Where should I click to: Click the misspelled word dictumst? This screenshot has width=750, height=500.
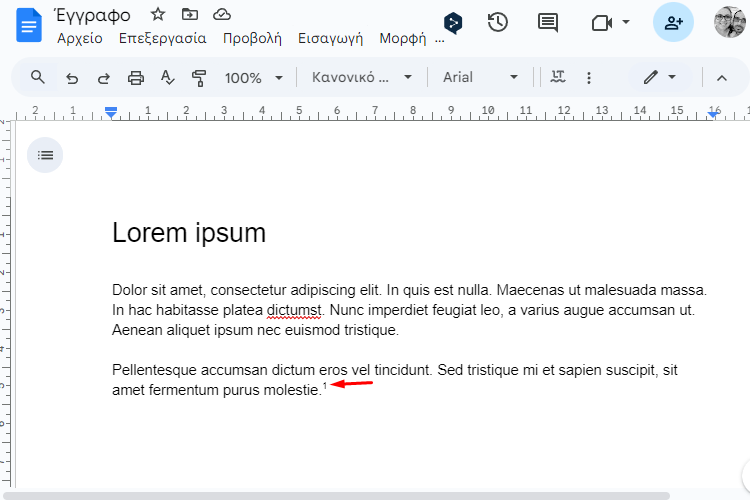tap(294, 310)
